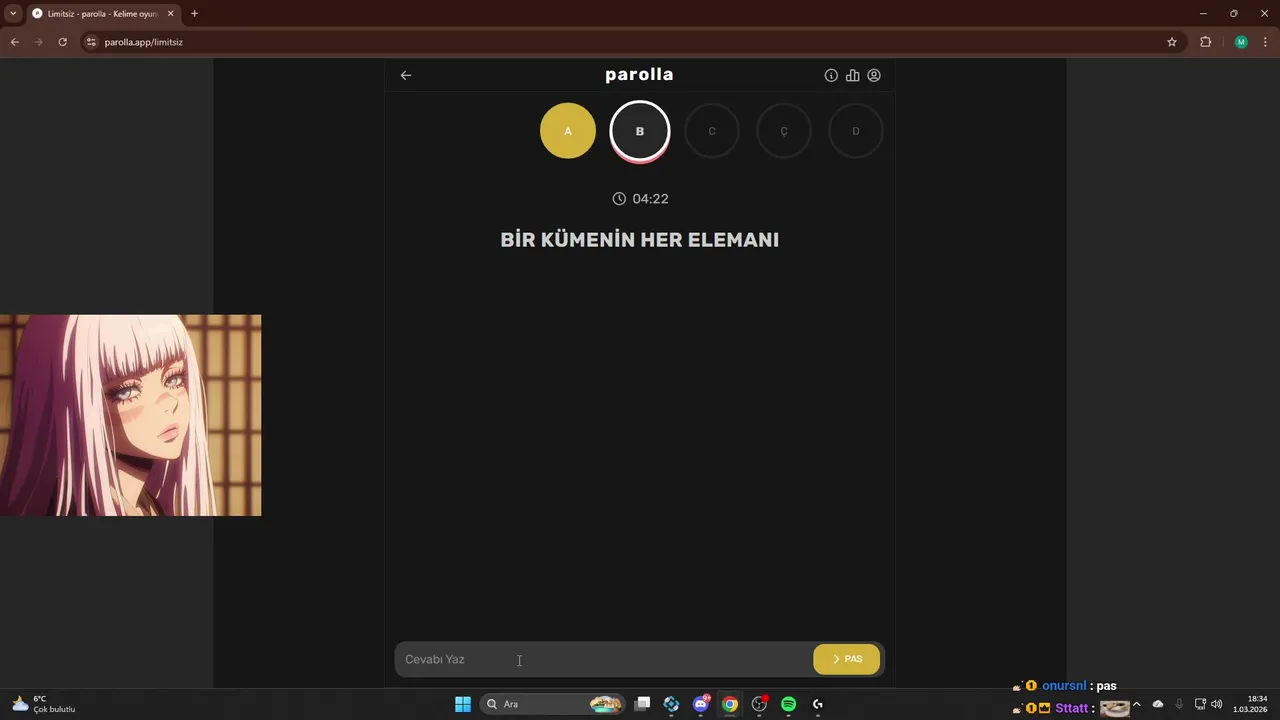1280x720 pixels.
Task: Focus the Cevabı Yaz answer field
Action: tap(604, 659)
